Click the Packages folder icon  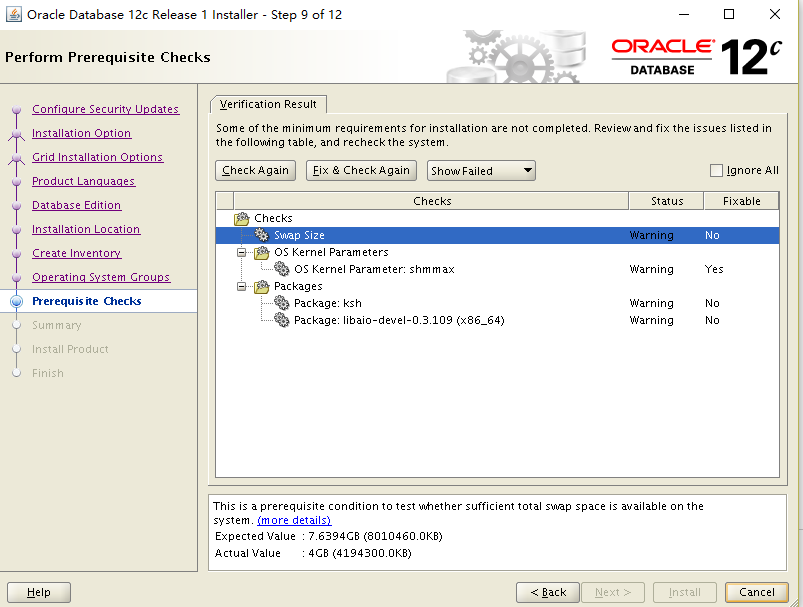pyautogui.click(x=262, y=286)
